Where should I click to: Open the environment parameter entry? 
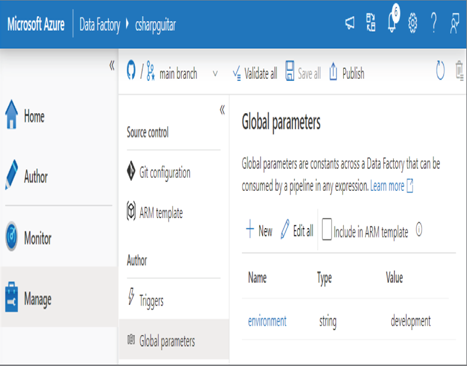point(267,321)
